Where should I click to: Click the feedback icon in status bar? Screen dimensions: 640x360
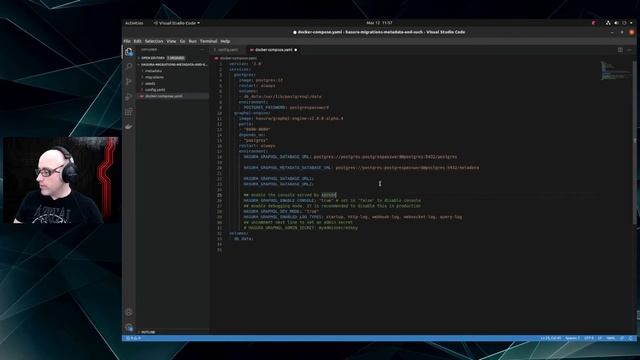point(622,338)
